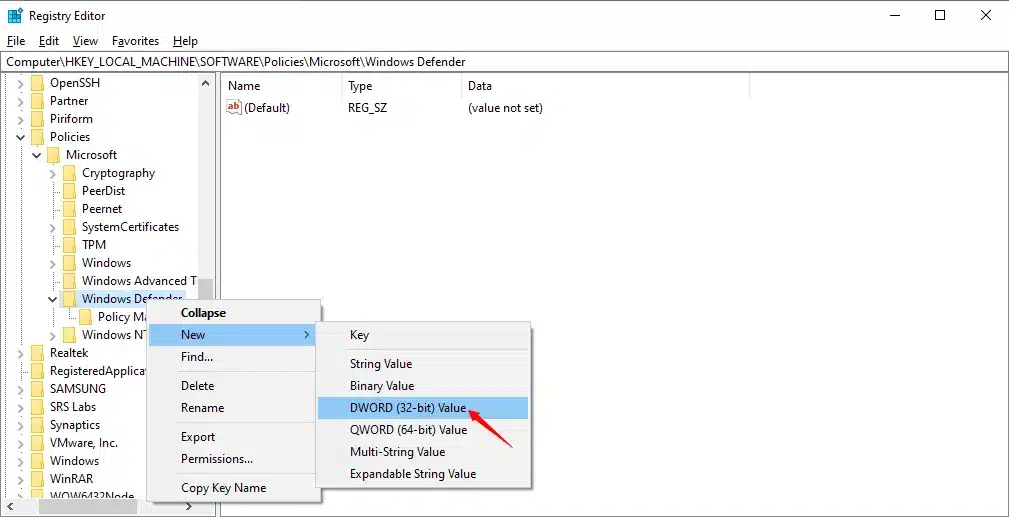Screen dimensions: 1009x517
Task: Expand the Synaptics tree node
Action: click(21, 425)
